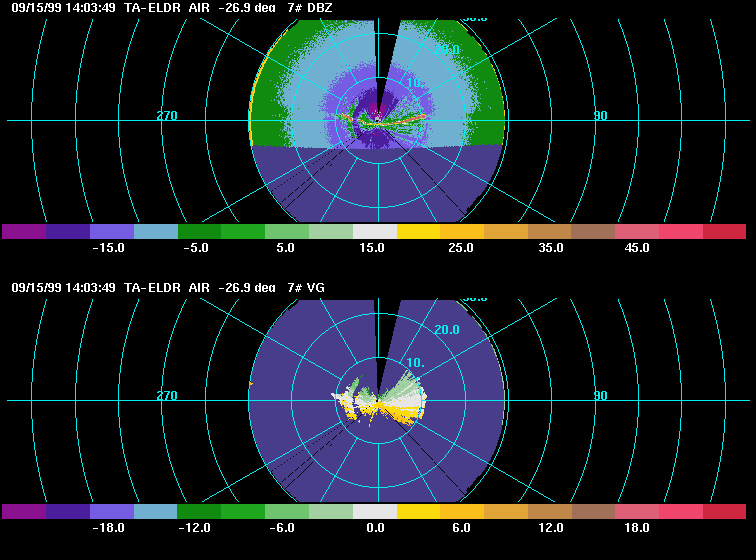This screenshot has width=756, height=560.
Task: Click the 25.0 scale label under DBZ bar
Action: pos(461,248)
